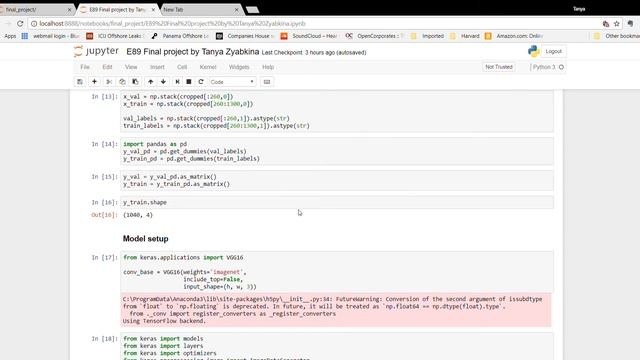This screenshot has width=640, height=360.
Task: Click the Not Trusted button
Action: coord(499,67)
